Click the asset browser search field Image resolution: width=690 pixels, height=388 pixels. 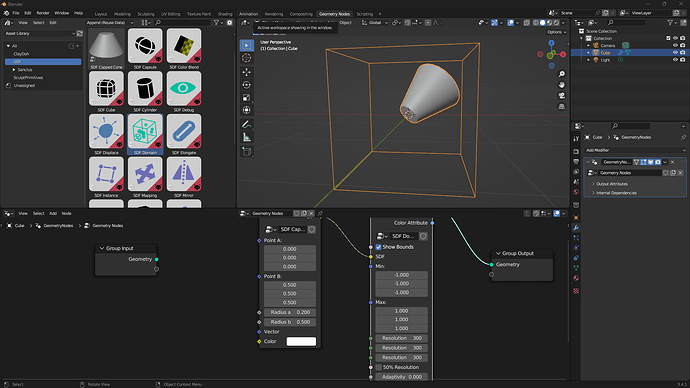click(182, 22)
